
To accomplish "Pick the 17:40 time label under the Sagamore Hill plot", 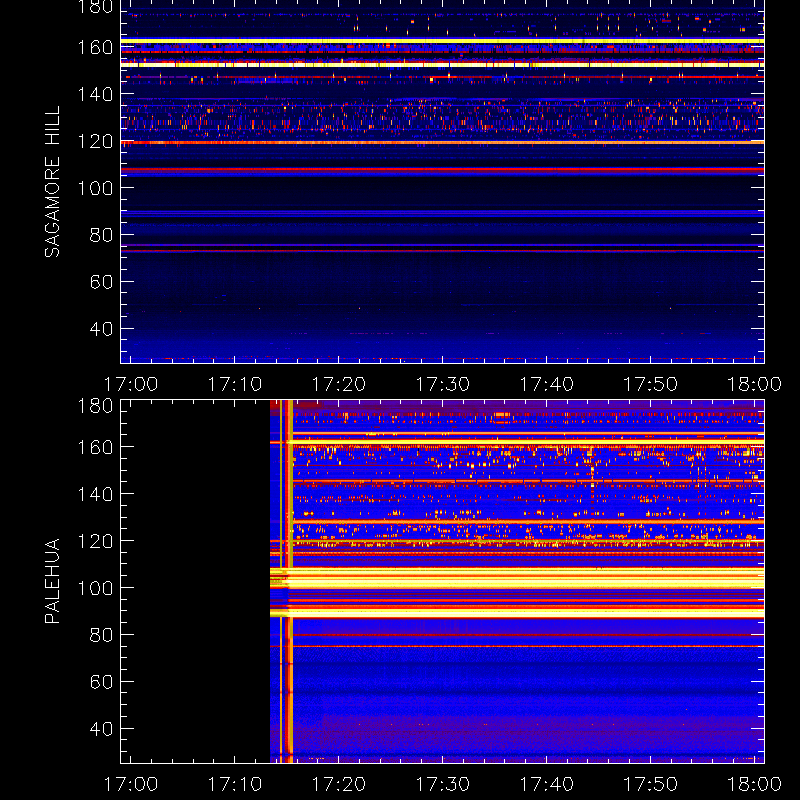I will 547,384.
